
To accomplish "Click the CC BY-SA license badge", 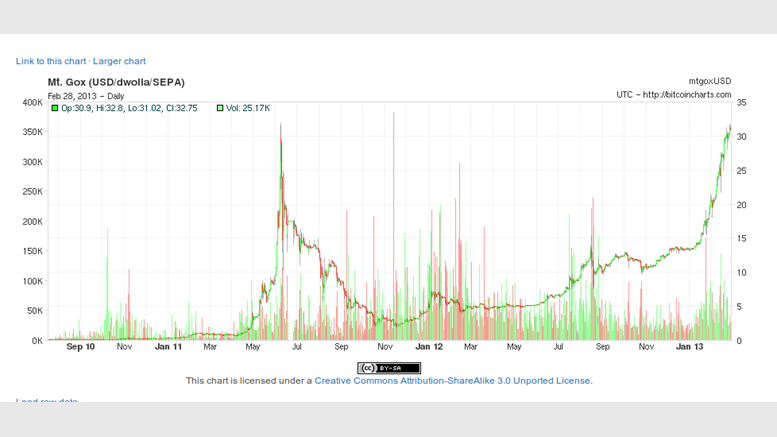I will click(x=389, y=368).
